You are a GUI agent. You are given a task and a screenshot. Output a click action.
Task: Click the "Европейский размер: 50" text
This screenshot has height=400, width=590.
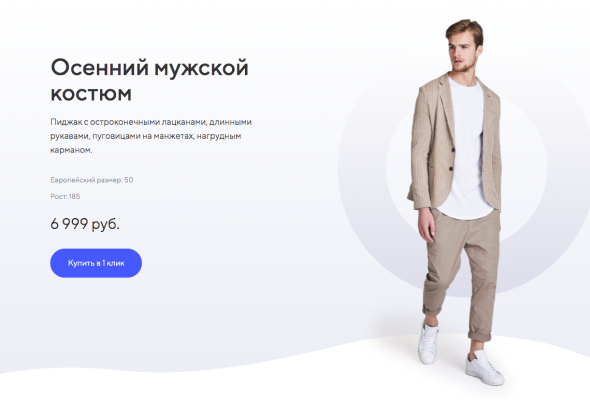[x=92, y=180]
